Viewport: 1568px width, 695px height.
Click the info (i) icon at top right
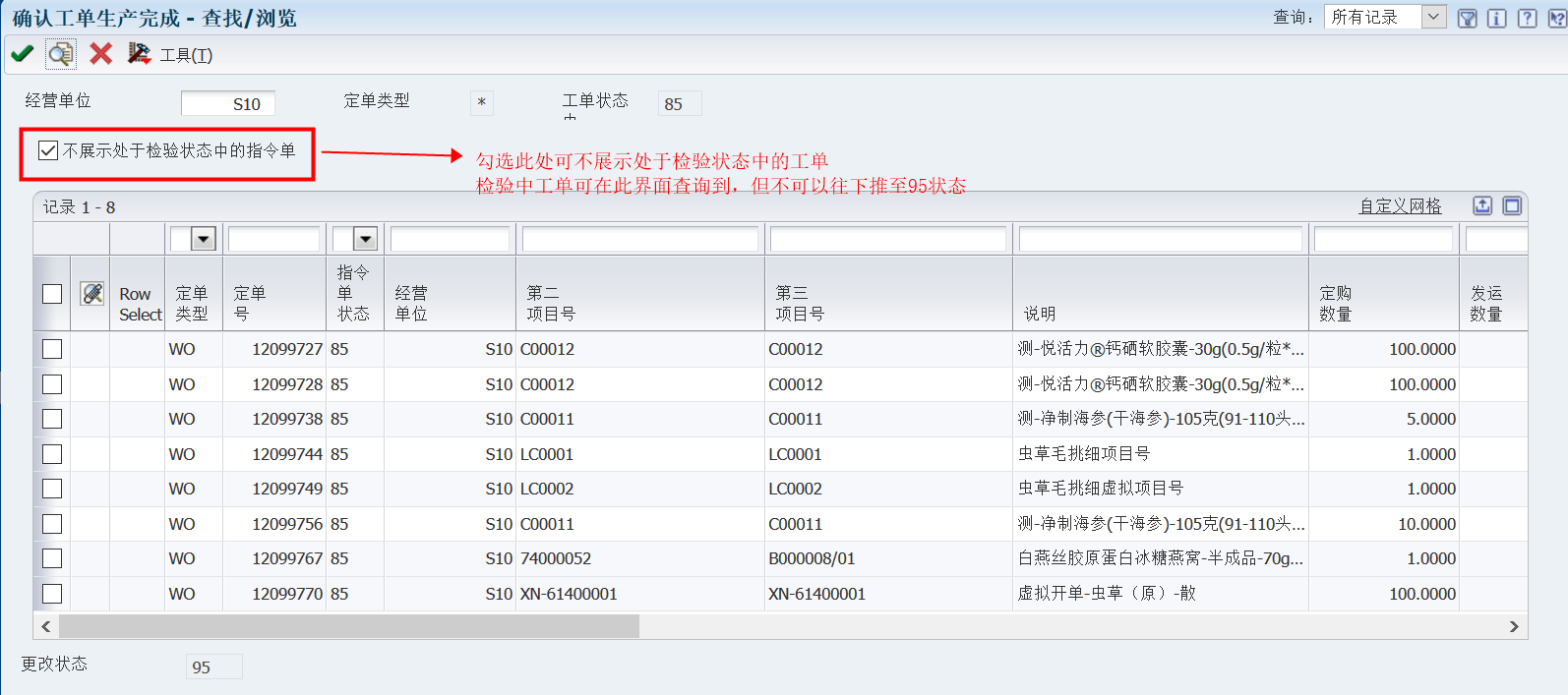click(x=1497, y=18)
